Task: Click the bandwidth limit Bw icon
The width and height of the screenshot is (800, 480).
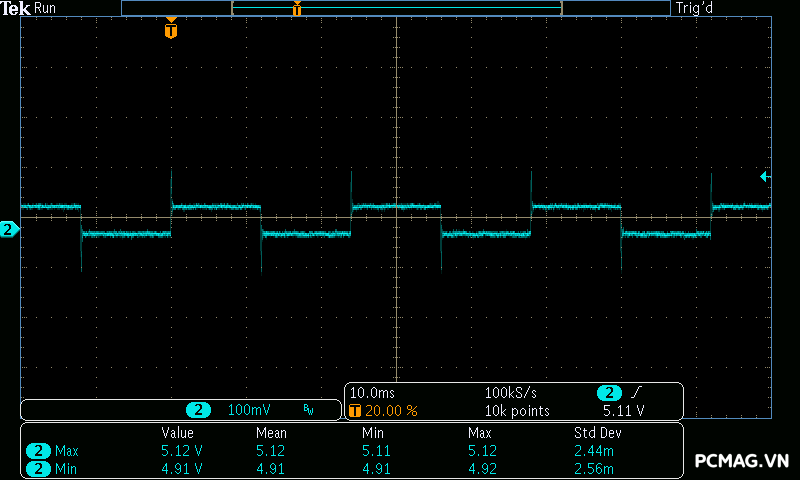Action: click(x=308, y=410)
